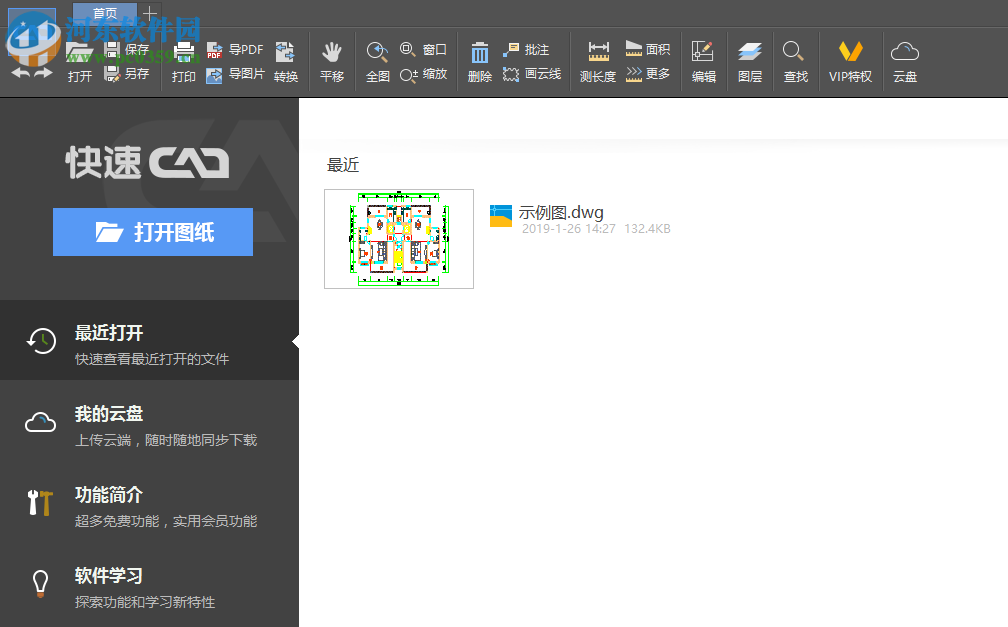Click 更多 to see more measurement tools

(x=649, y=74)
